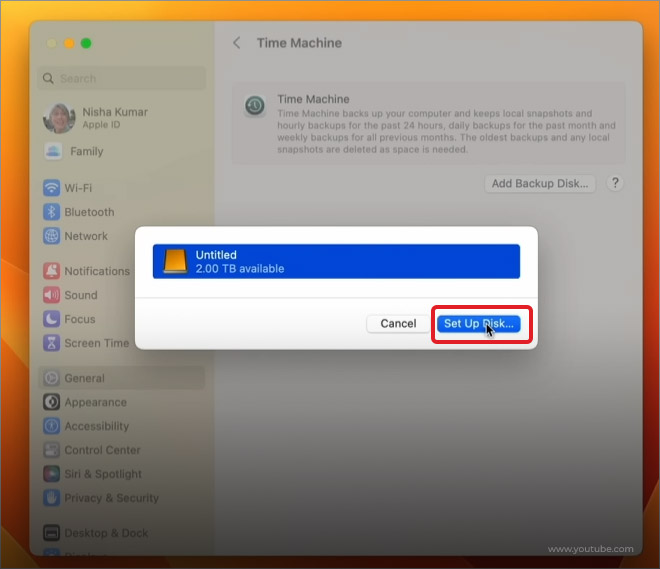Open Accessibility settings label

coord(97,426)
